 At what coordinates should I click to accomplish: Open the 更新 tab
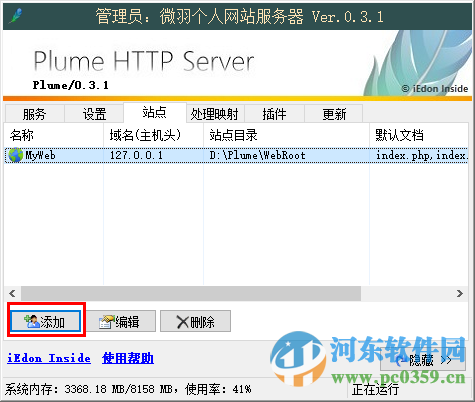pos(334,114)
